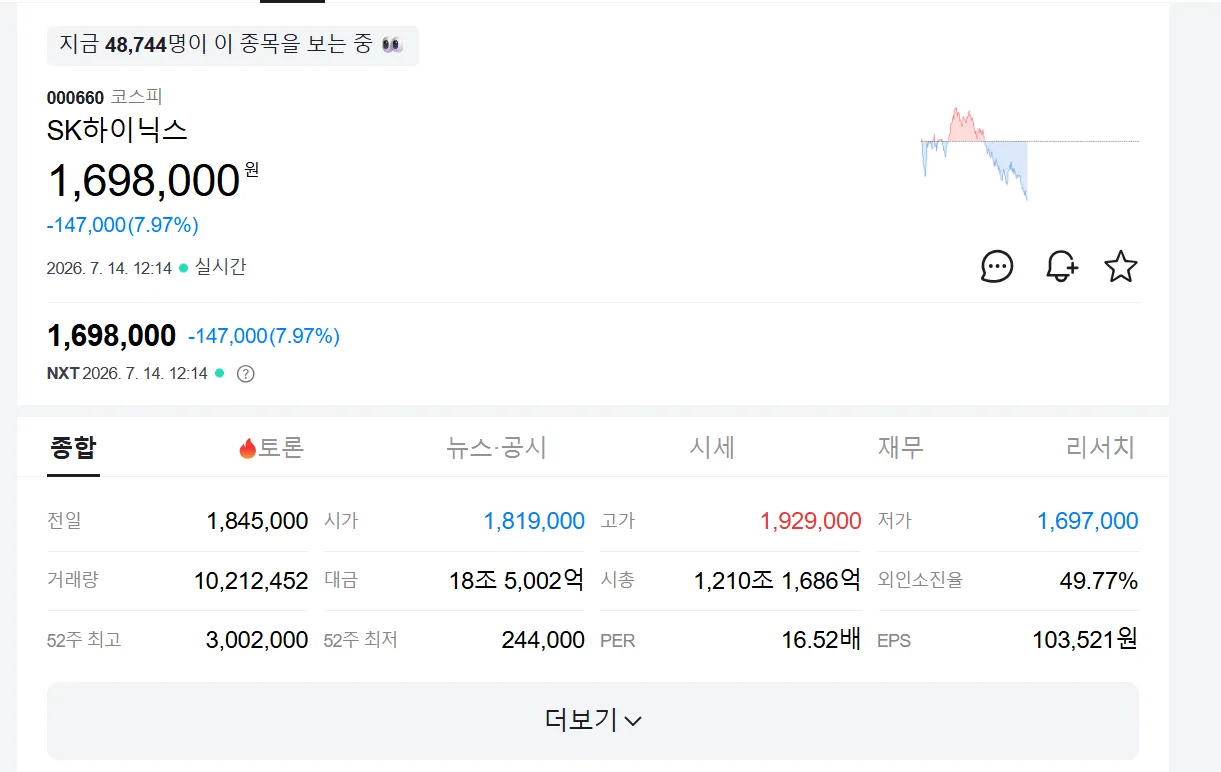Click the 전일 value 1,845,000
The width and height of the screenshot is (1221, 772).
257,521
